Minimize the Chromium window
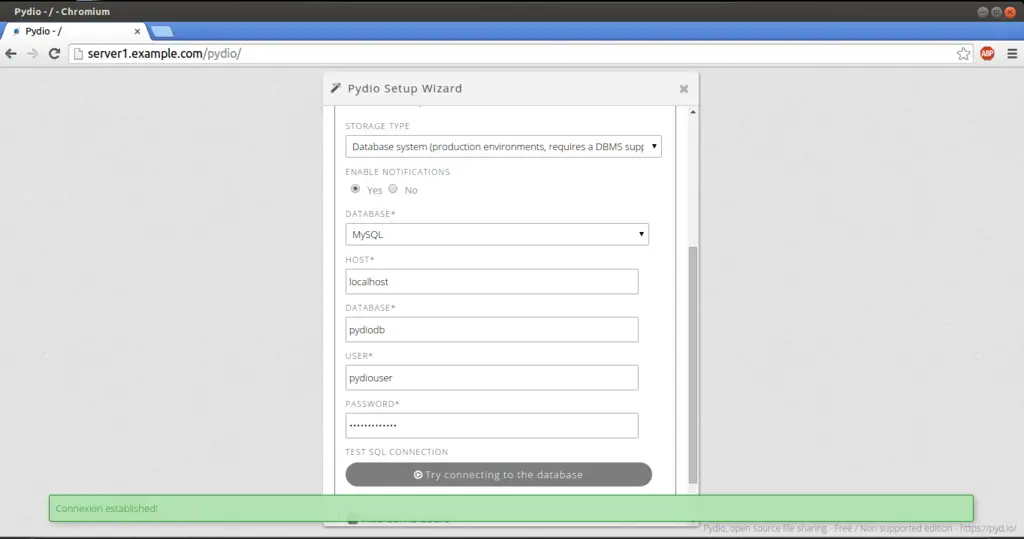The height and width of the screenshot is (539, 1024). click(982, 12)
